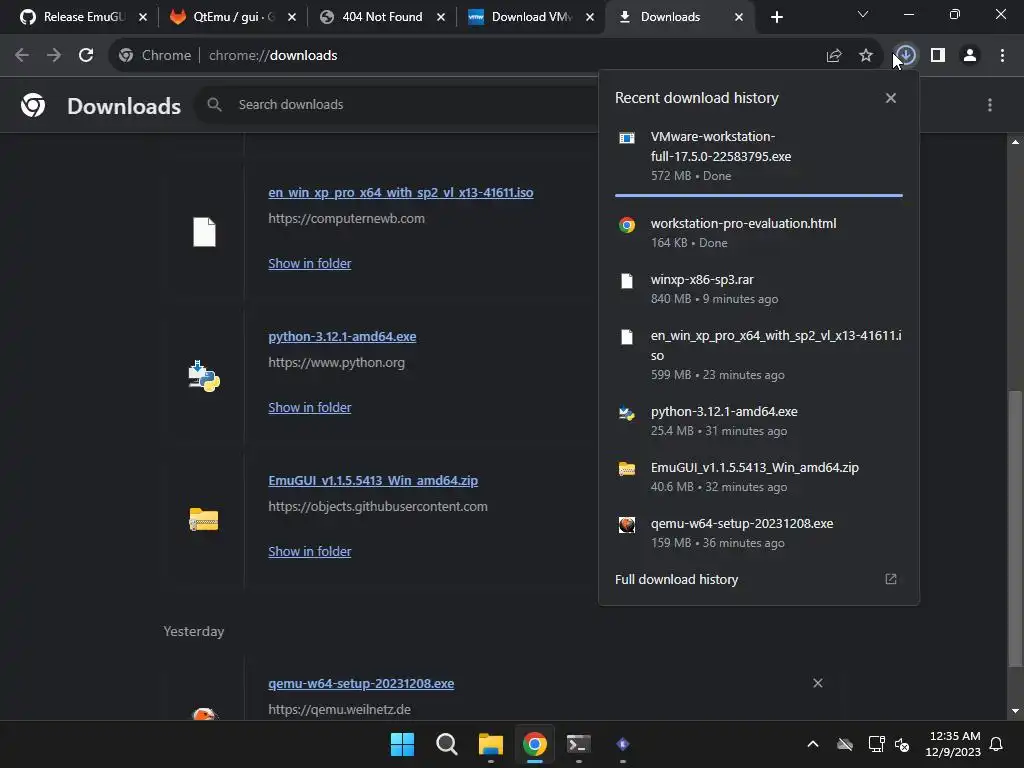Open the Chrome three-dot menu
The width and height of the screenshot is (1024, 768).
(x=1002, y=56)
